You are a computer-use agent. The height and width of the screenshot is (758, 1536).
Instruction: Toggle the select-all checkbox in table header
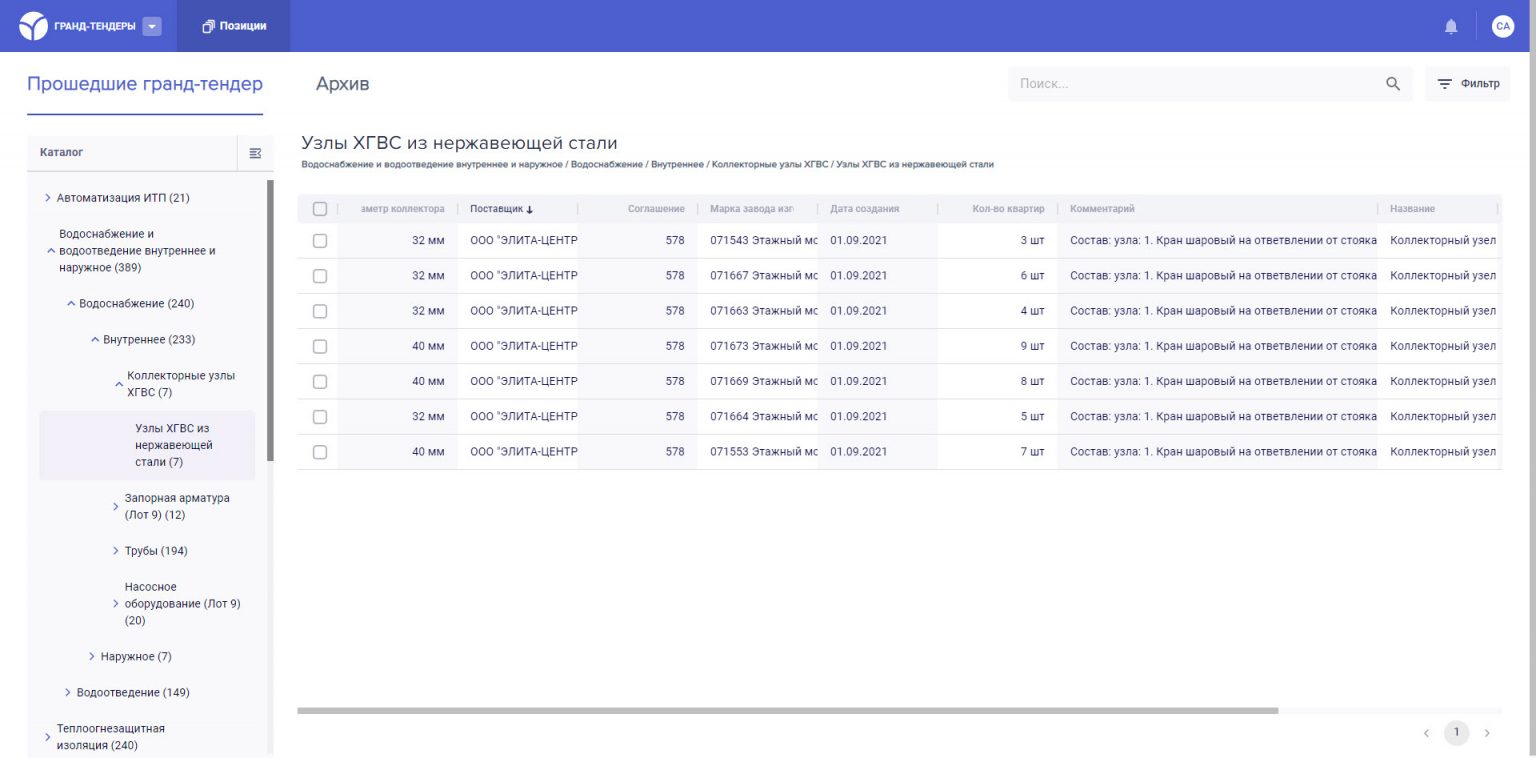(321, 208)
